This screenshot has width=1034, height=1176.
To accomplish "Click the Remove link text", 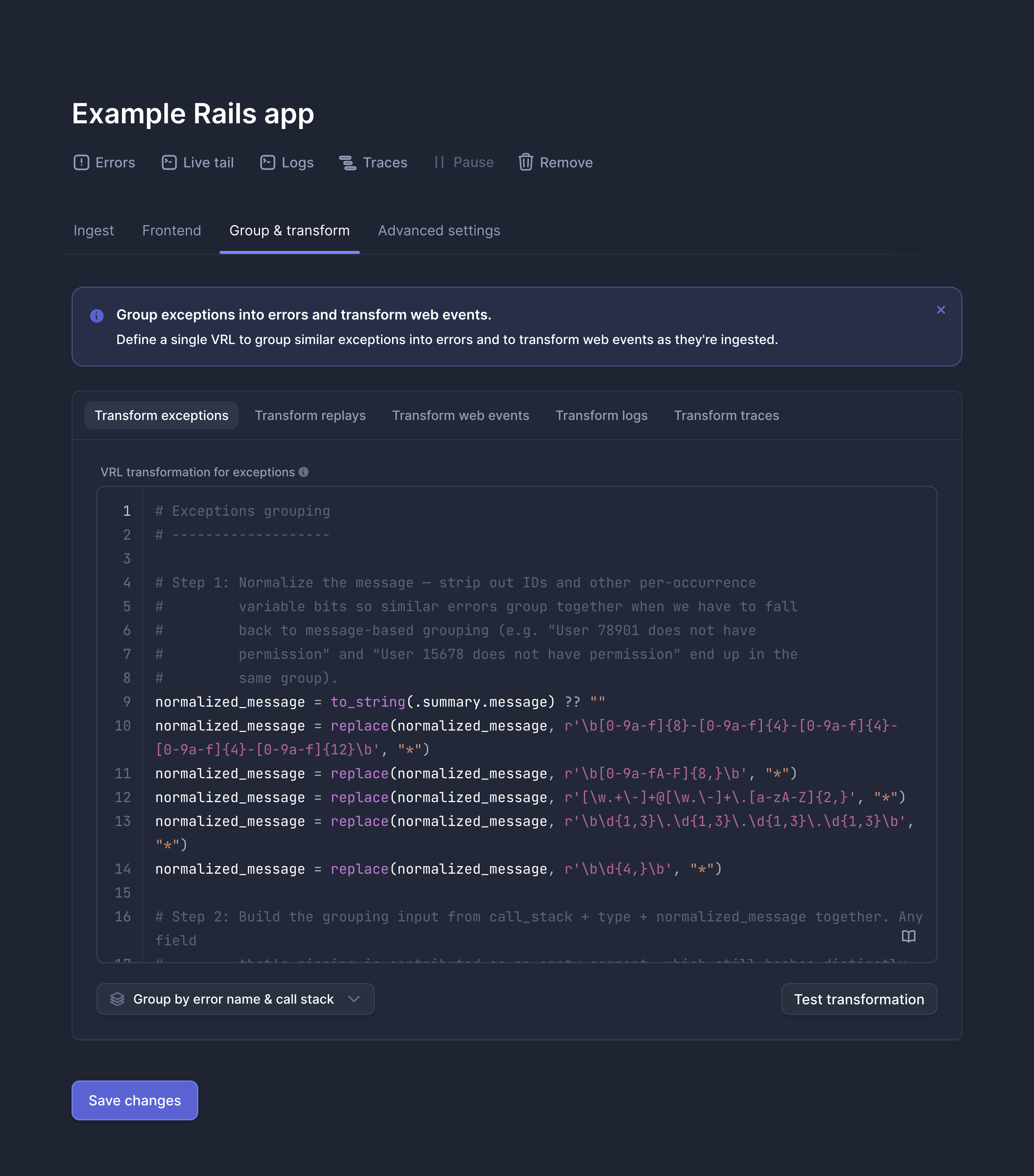I will [566, 163].
